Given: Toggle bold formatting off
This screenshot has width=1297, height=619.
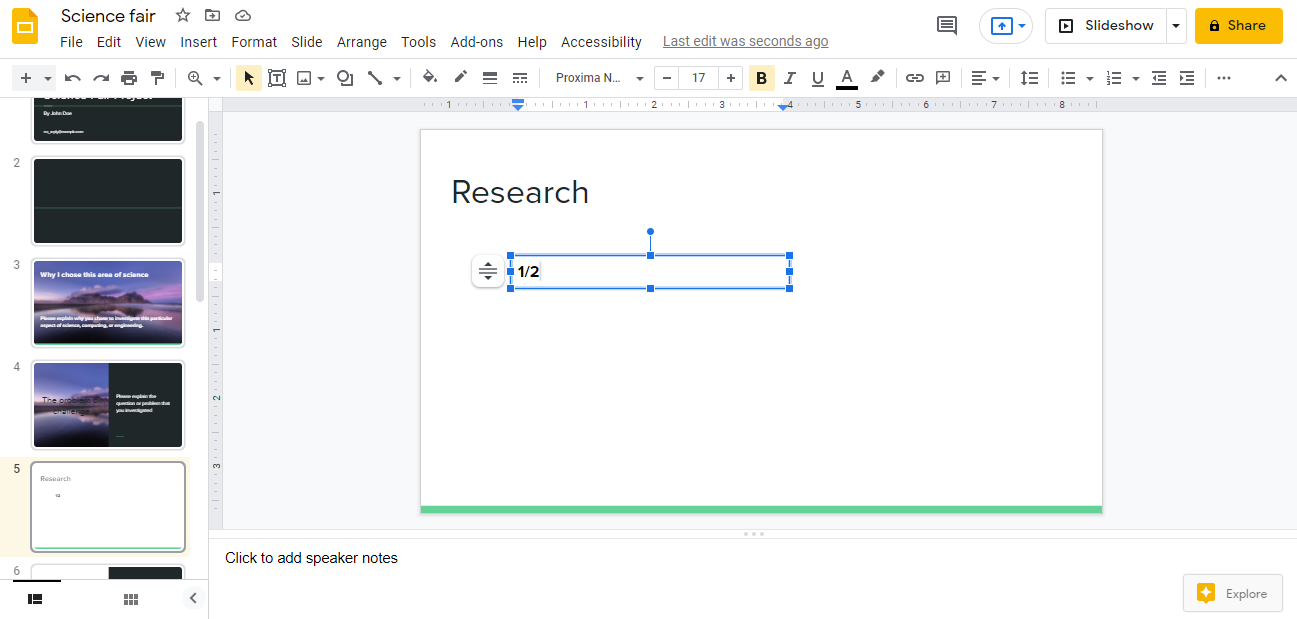Looking at the screenshot, I should point(761,77).
